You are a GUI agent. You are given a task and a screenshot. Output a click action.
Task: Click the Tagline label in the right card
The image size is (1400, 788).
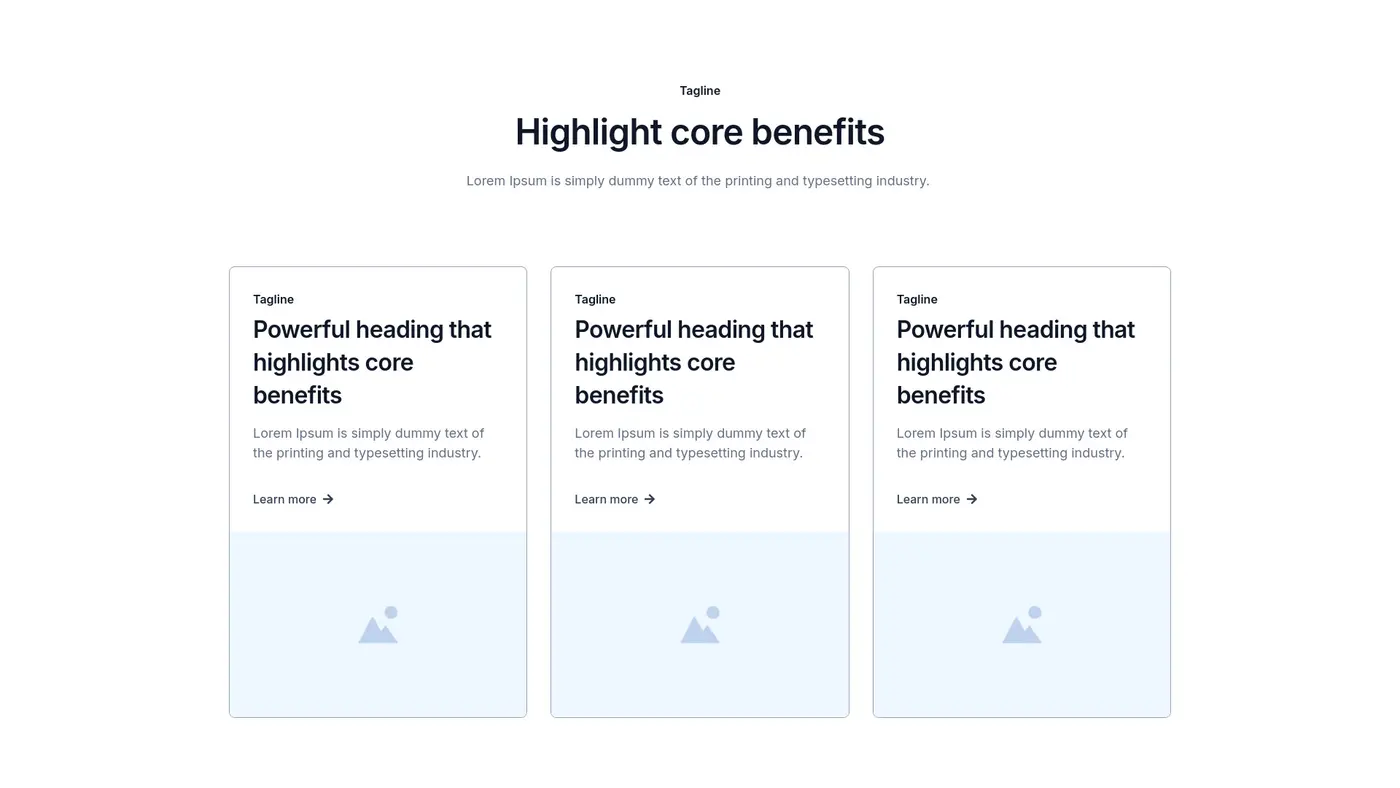tap(917, 299)
